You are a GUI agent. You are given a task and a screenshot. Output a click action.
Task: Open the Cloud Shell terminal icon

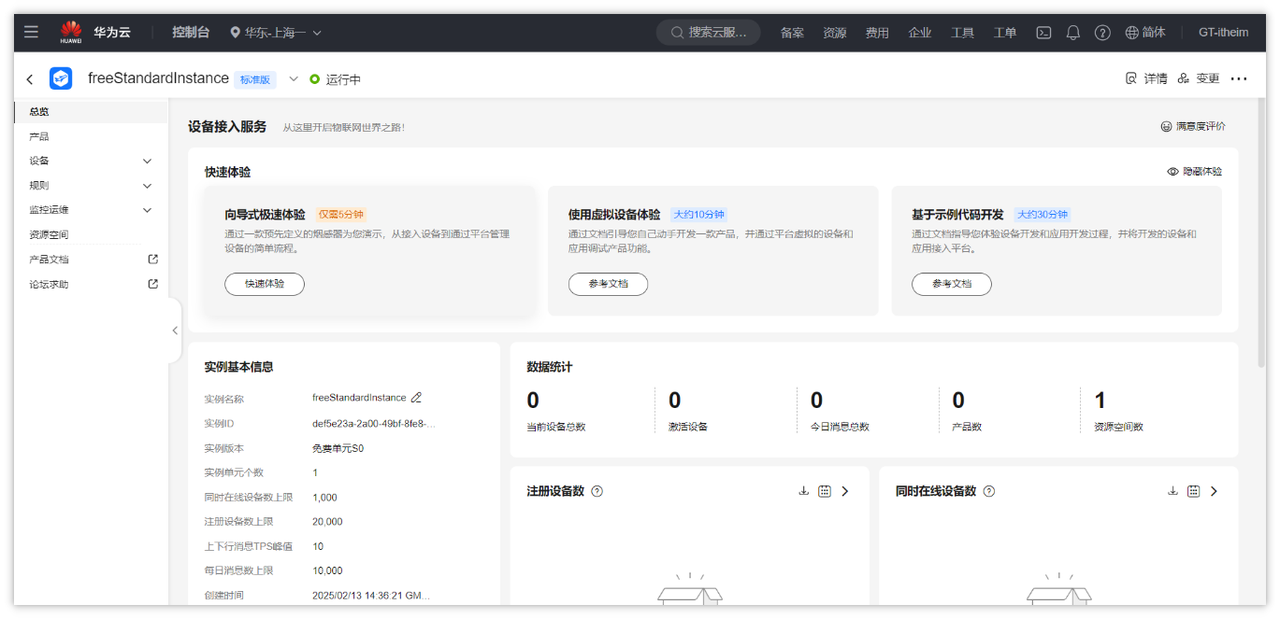coord(1043,32)
